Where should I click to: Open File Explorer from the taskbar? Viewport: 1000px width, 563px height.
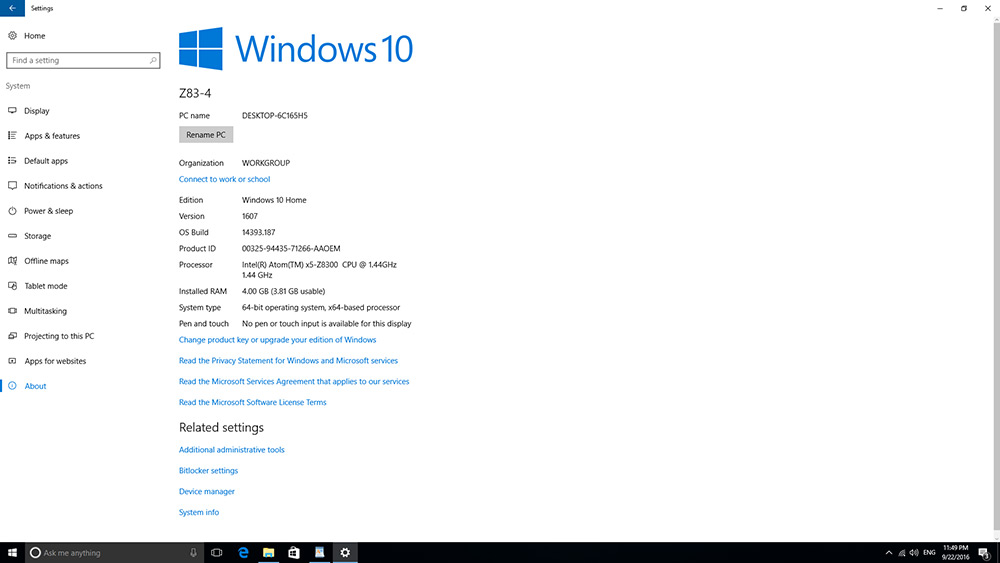point(269,552)
